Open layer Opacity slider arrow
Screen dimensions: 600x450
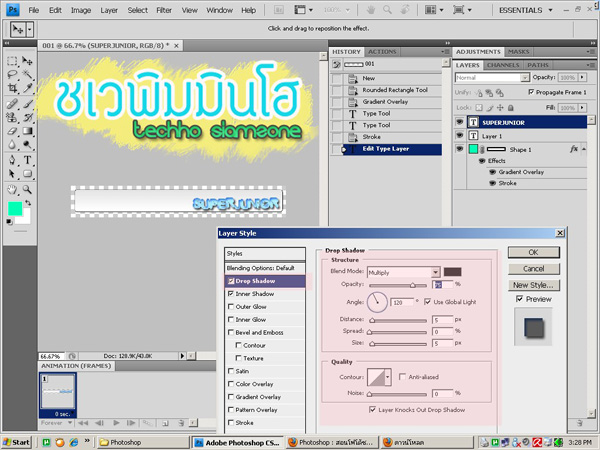click(x=582, y=77)
